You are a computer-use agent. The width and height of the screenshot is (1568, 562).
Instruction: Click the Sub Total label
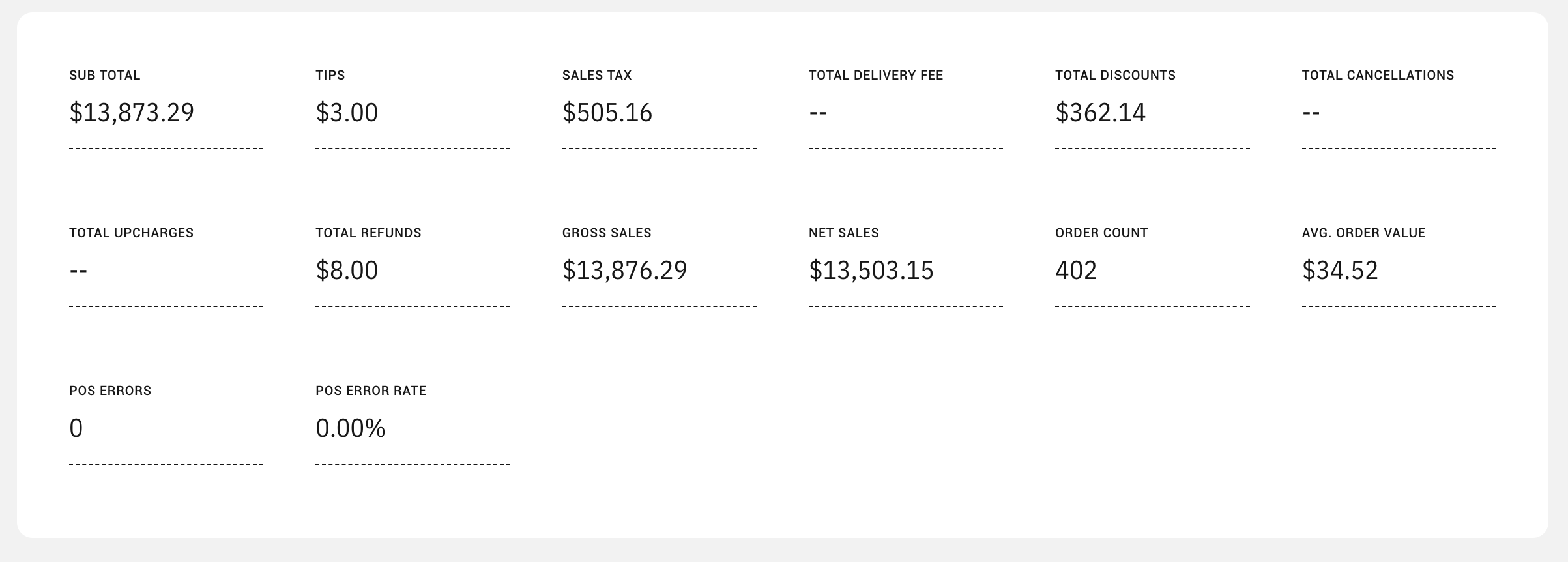tap(104, 75)
